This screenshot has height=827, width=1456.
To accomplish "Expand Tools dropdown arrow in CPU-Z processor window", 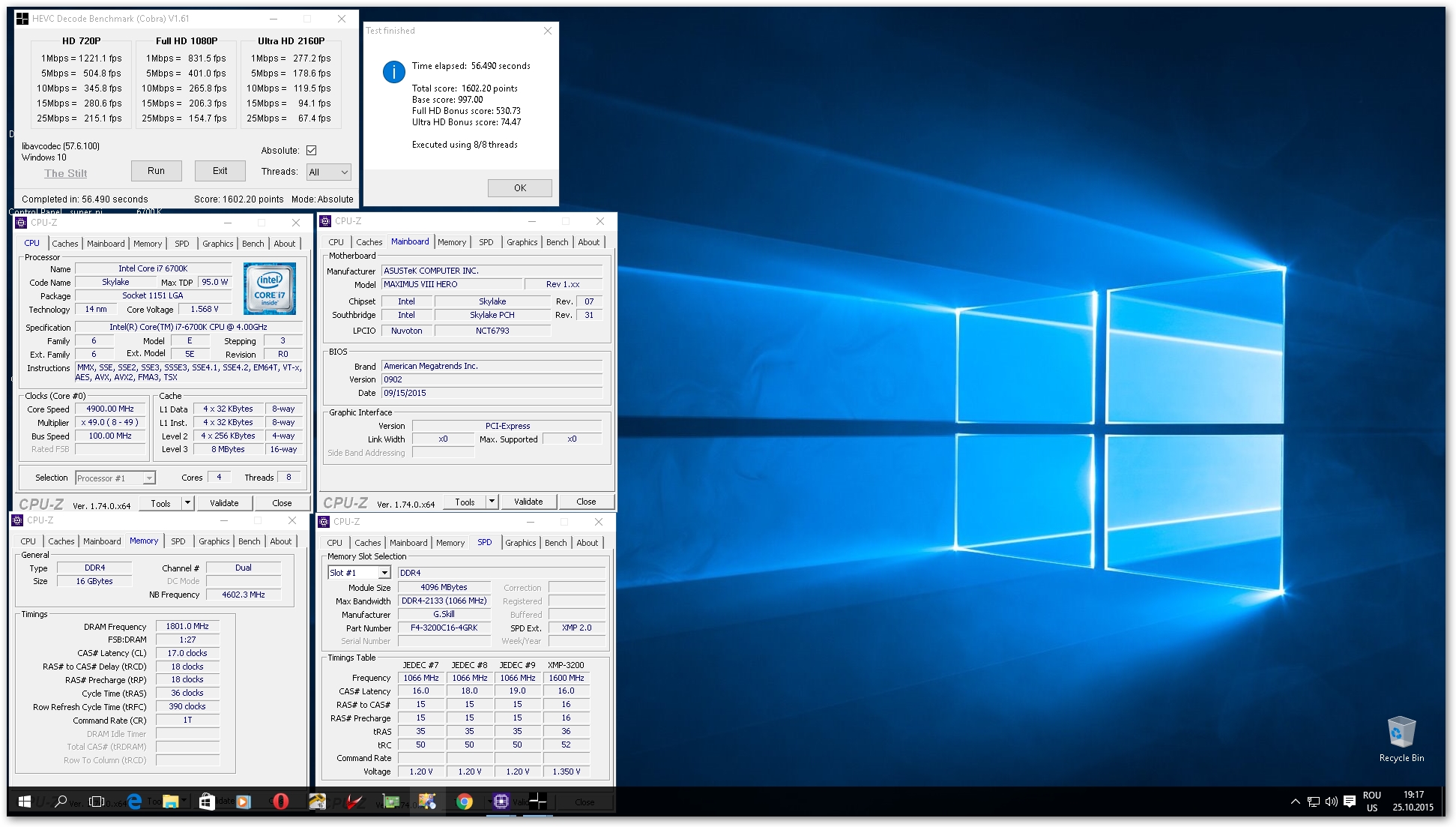I will coord(188,503).
